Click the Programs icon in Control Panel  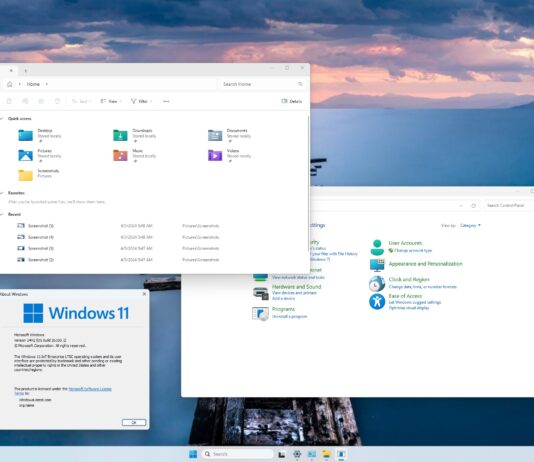click(x=261, y=314)
